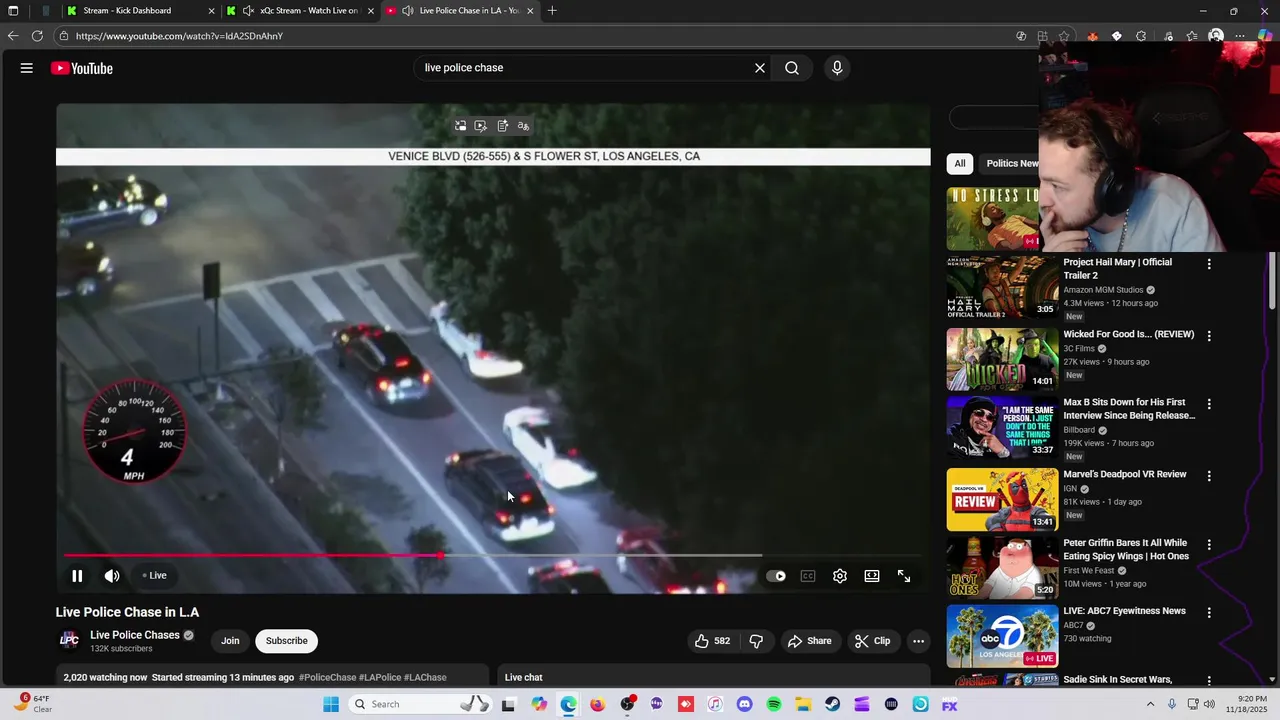
Task: Open options for Sadie Sink Secret Wars video
Action: point(1209,681)
